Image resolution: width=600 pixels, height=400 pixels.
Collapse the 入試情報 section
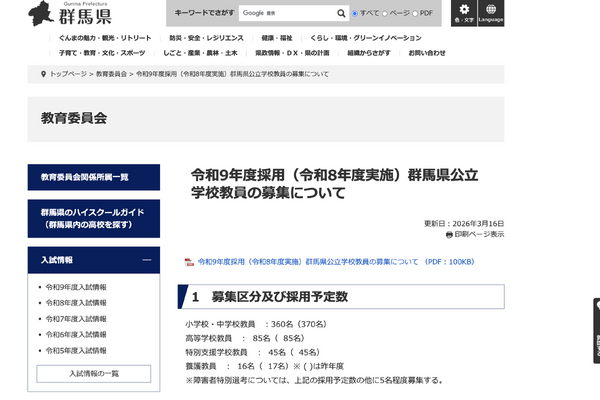(x=147, y=260)
